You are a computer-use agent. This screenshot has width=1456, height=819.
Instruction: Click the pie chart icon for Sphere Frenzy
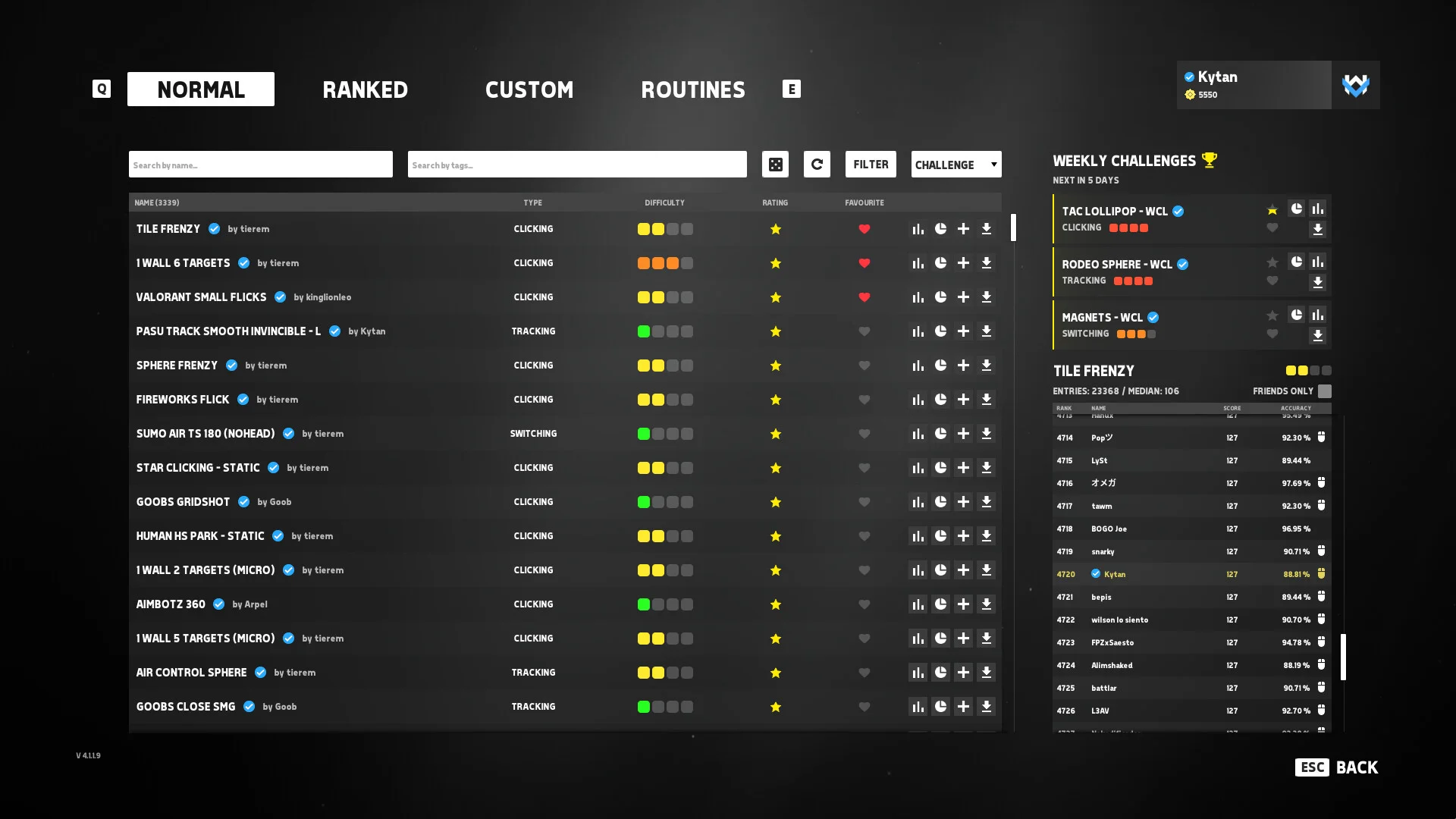[940, 365]
